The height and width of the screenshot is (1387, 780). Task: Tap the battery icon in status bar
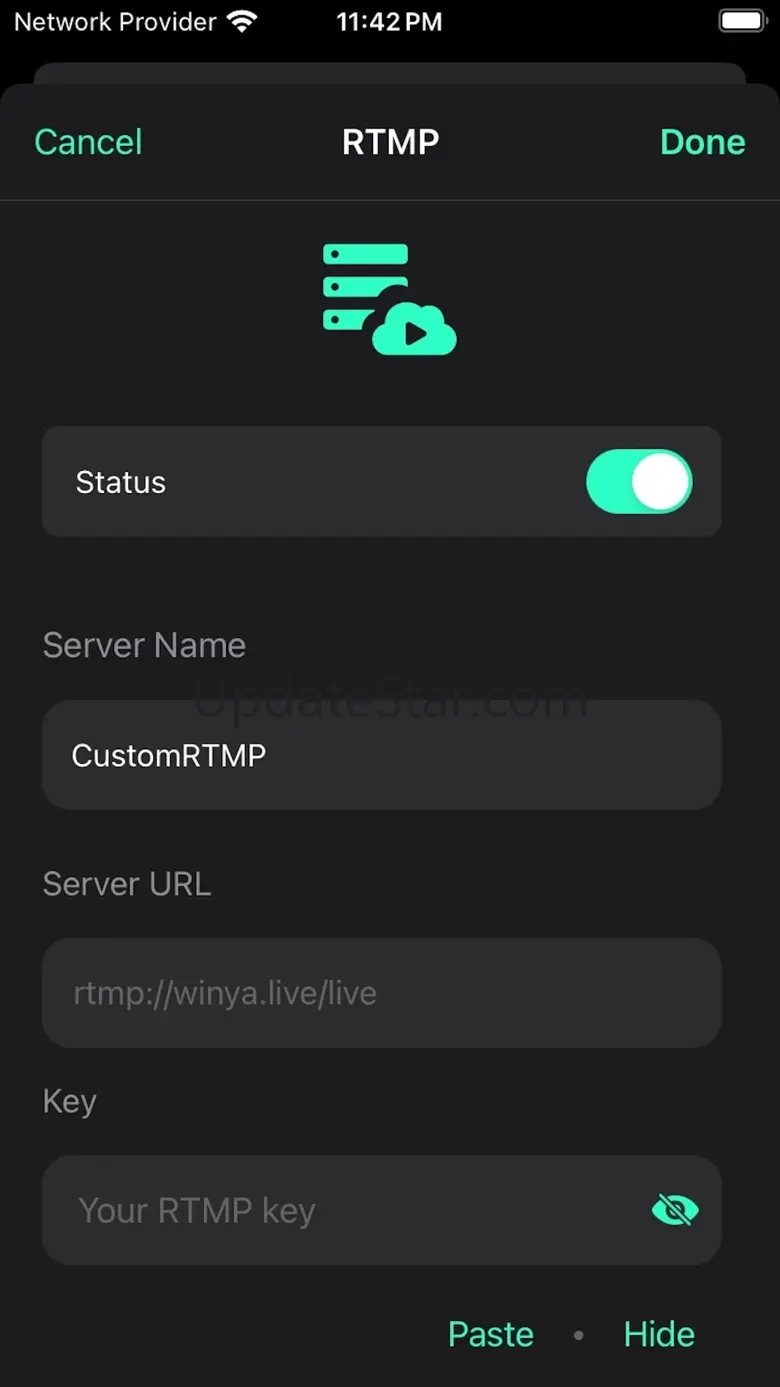click(x=742, y=21)
